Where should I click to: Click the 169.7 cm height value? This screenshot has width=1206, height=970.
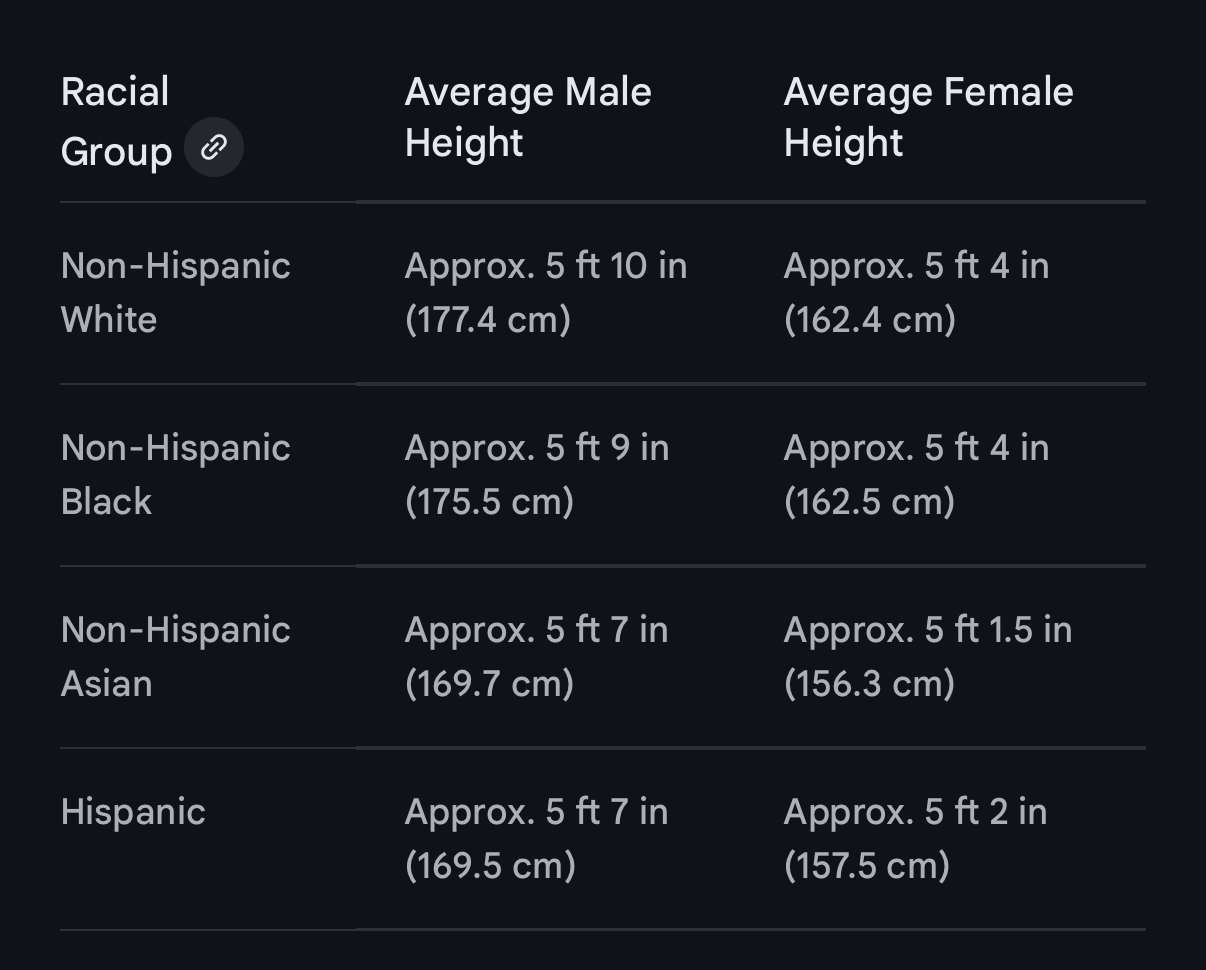(489, 685)
